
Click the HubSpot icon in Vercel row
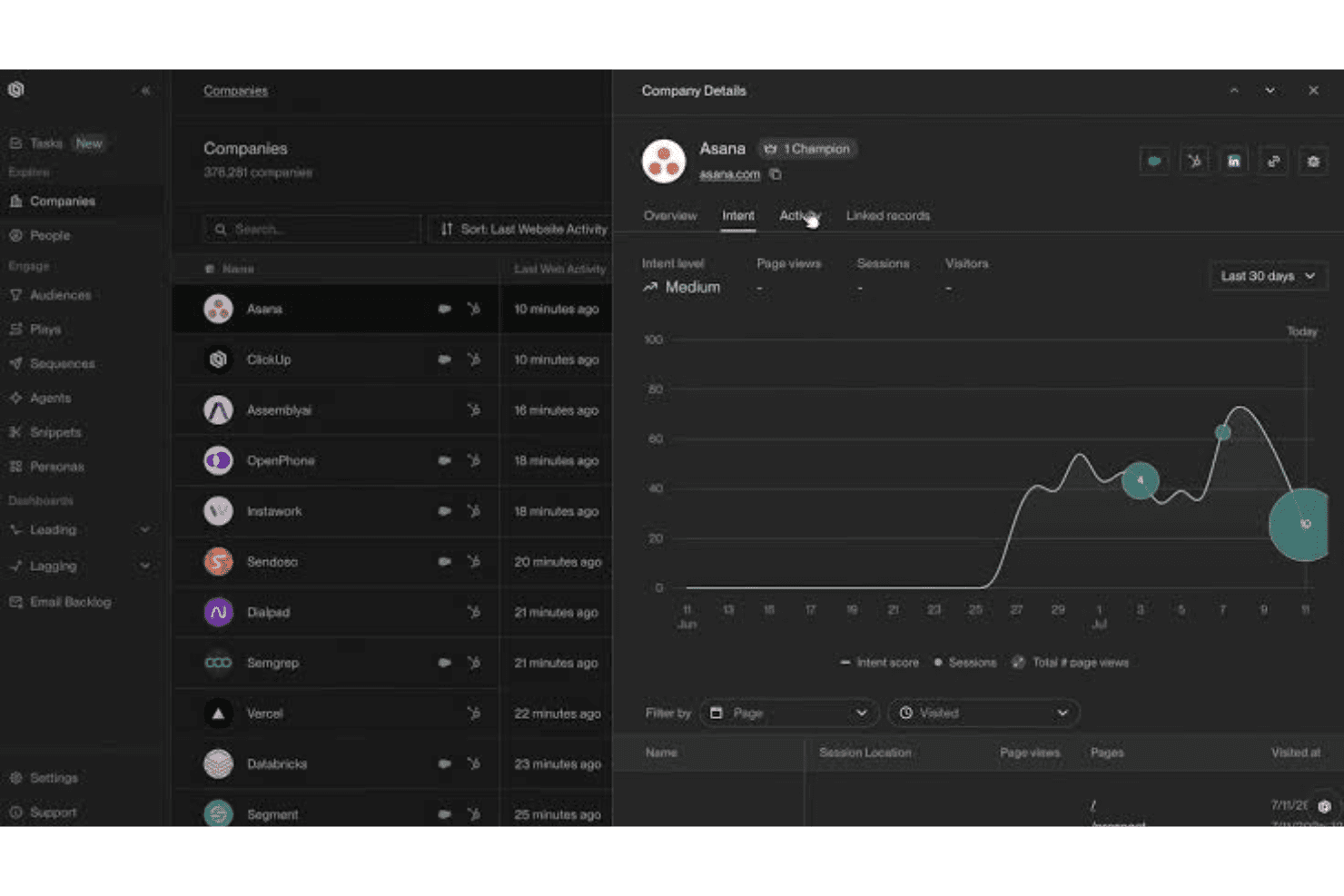click(x=473, y=714)
